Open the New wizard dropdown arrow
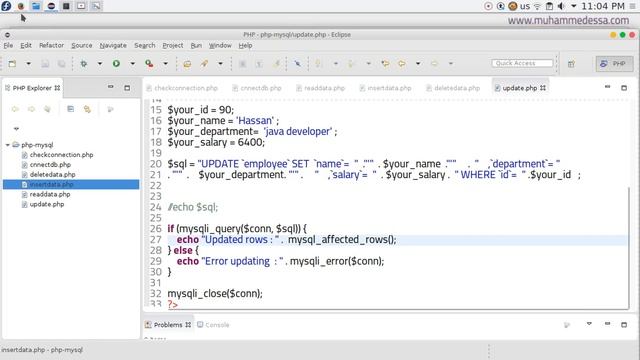Screen dimensions: 640x360 point(28,64)
